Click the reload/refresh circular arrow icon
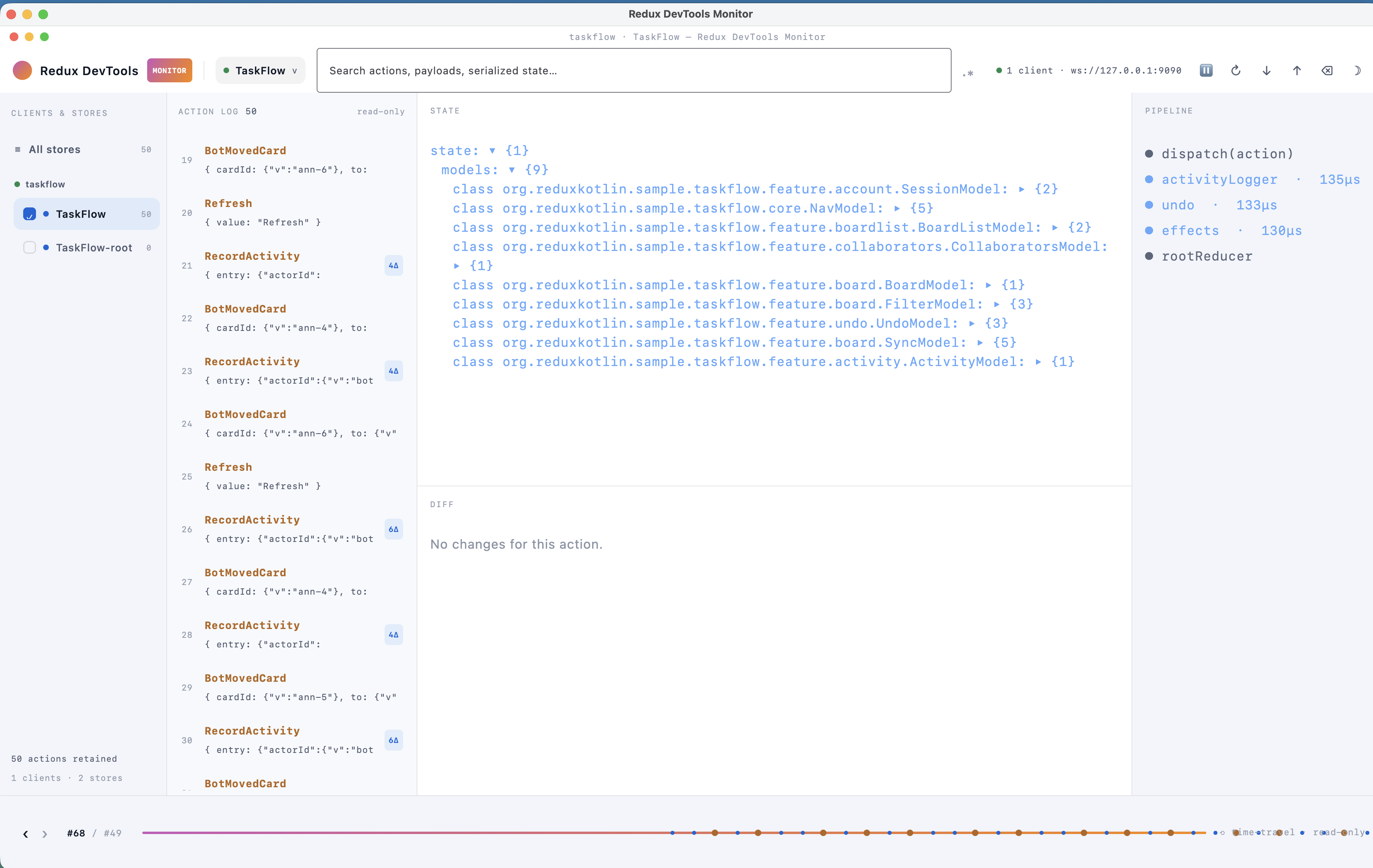The width and height of the screenshot is (1373, 868). click(1236, 70)
